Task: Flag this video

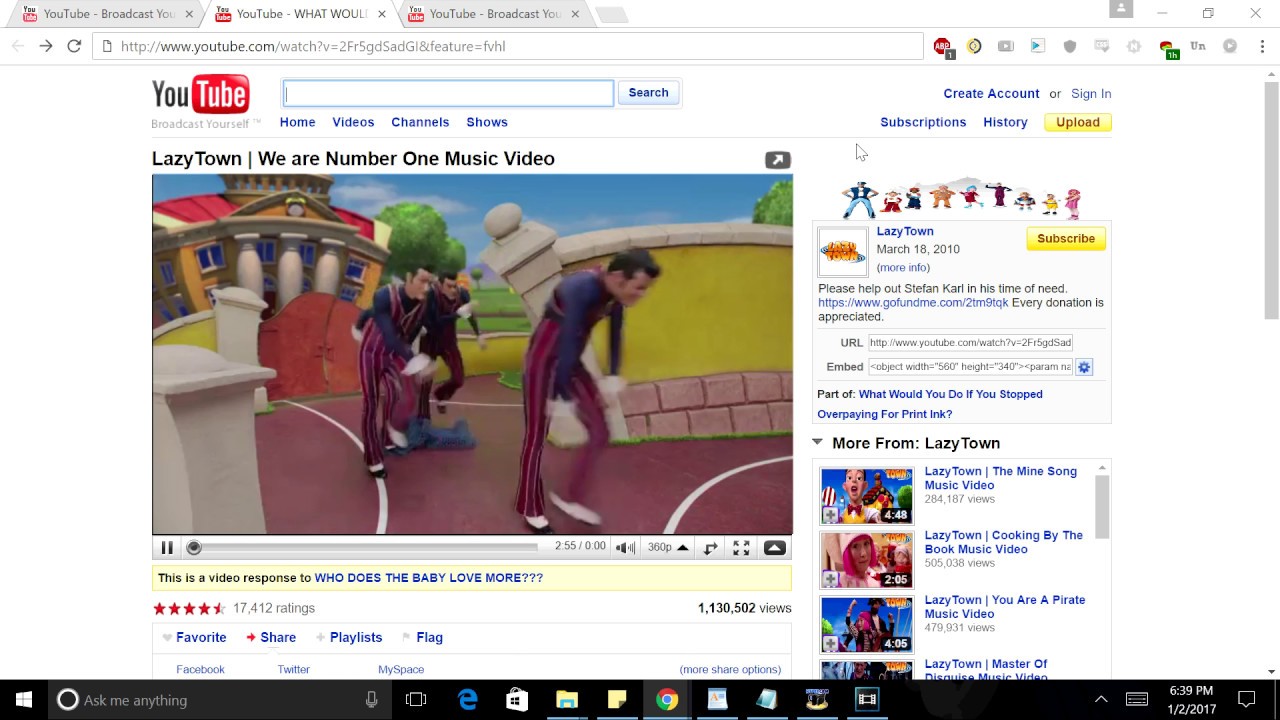Action: [x=429, y=637]
